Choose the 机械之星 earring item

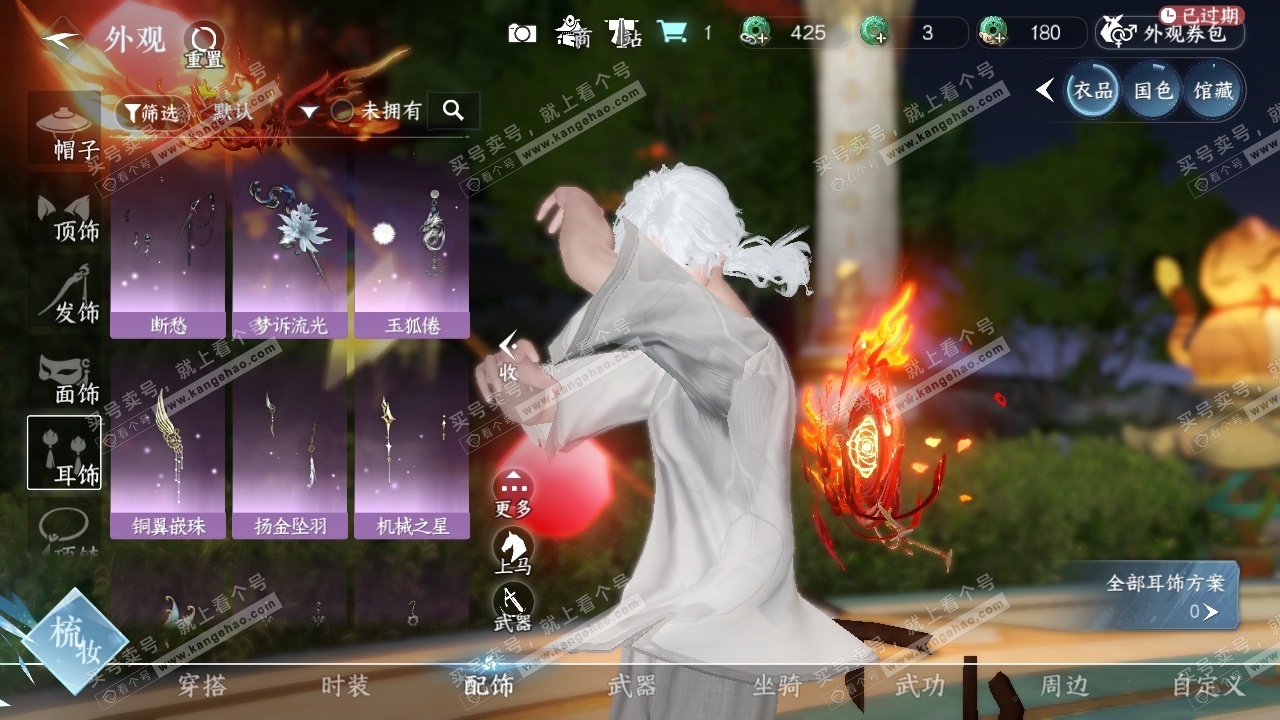pos(412,446)
